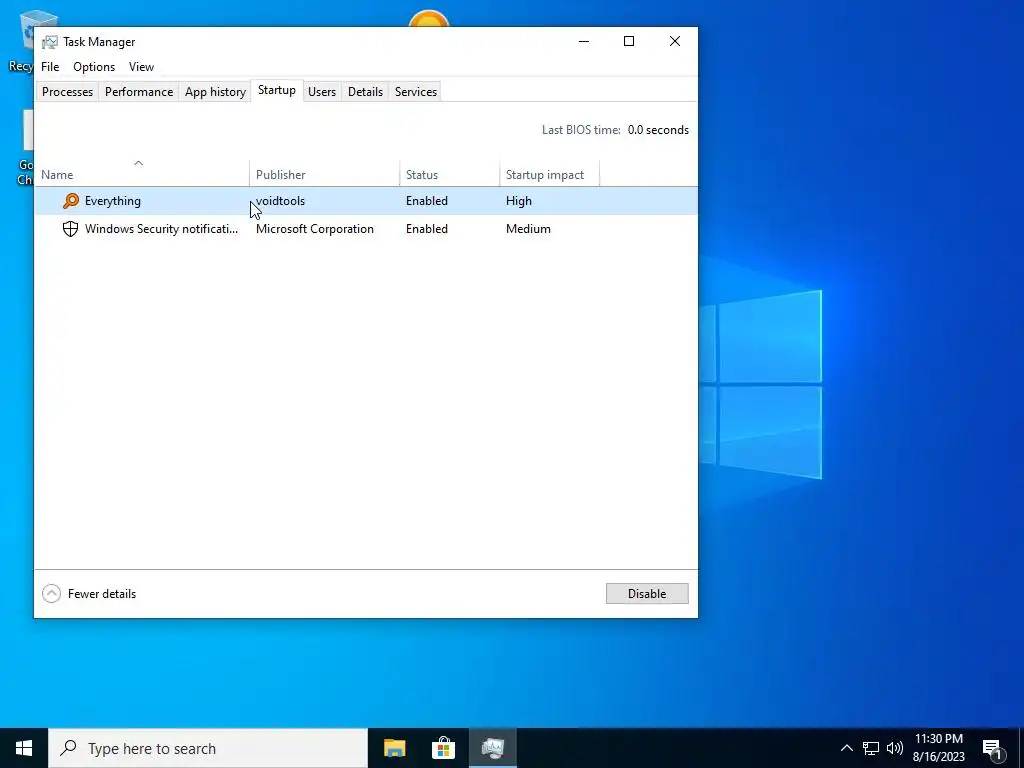Open the notification center icon

(x=993, y=748)
